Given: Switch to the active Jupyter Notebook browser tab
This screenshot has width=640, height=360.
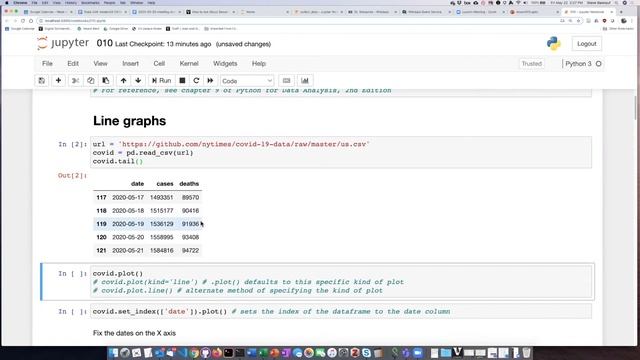Looking at the screenshot, I should point(588,12).
